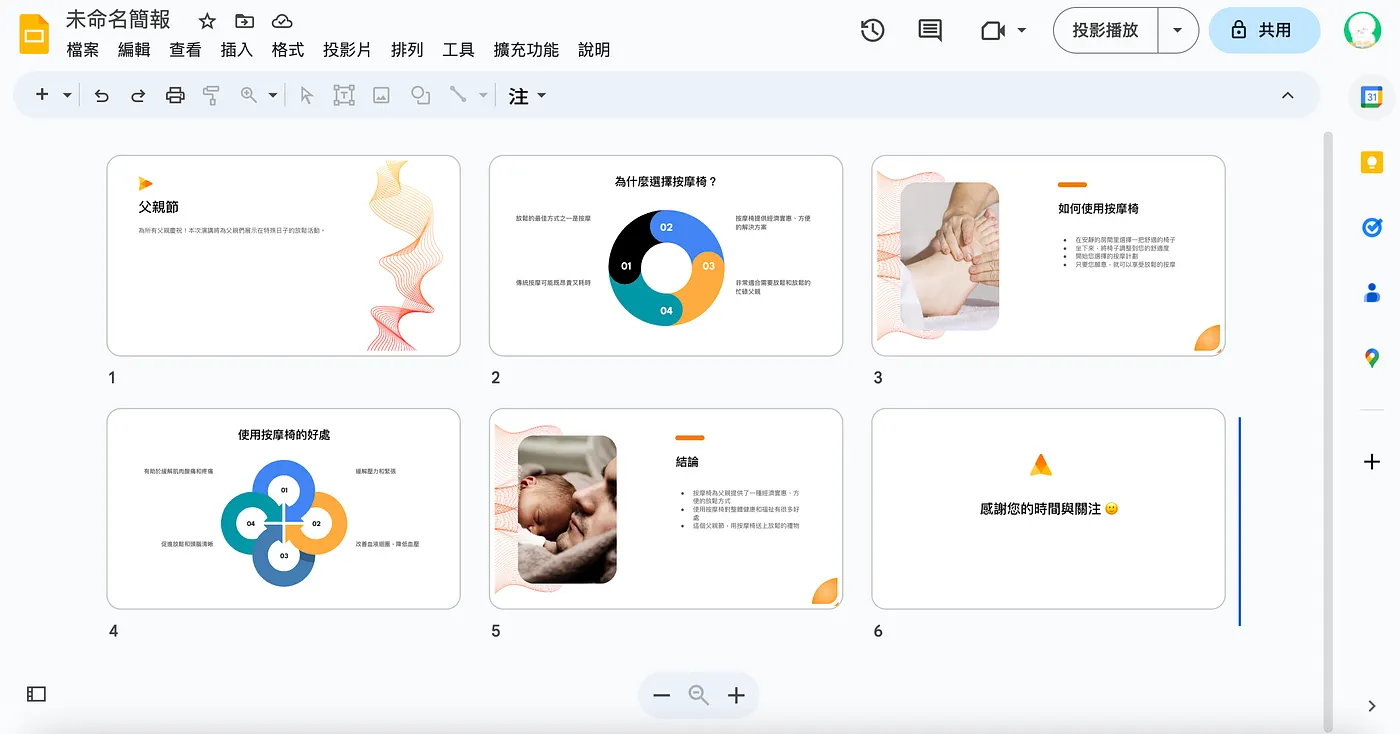
Task: Click the undo arrow
Action: tap(102, 96)
